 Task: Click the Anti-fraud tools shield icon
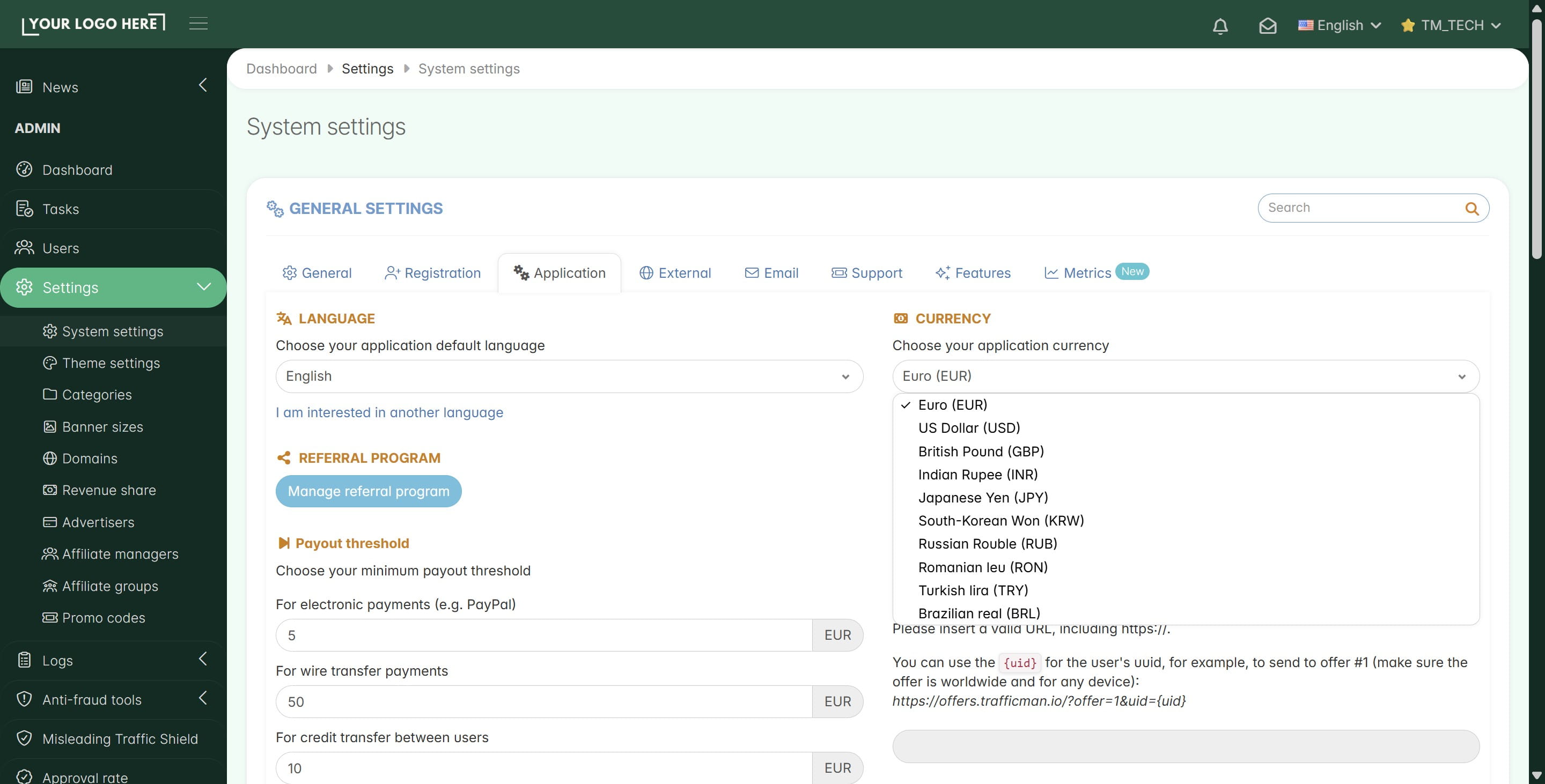tap(24, 698)
